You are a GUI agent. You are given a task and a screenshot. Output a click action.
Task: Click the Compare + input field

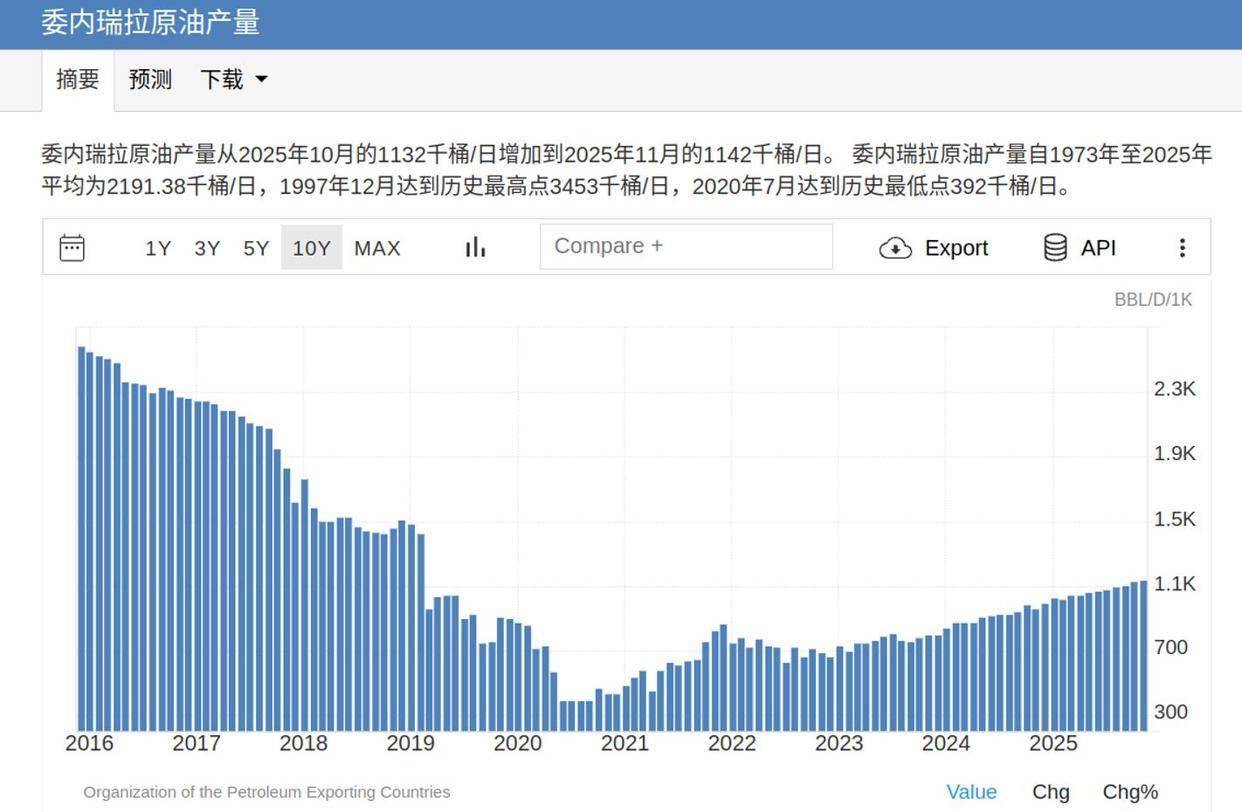click(686, 246)
